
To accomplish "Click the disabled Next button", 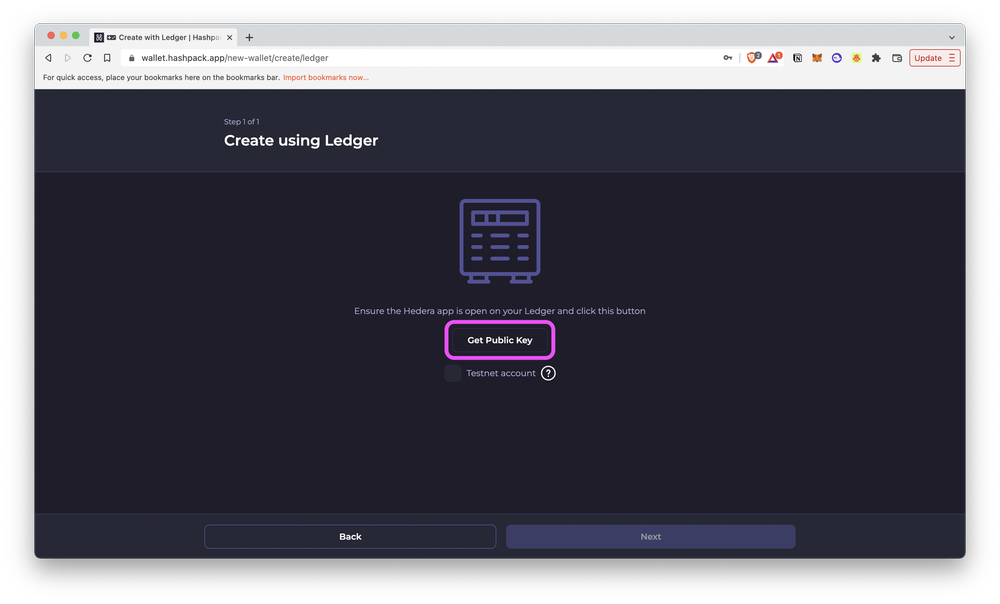I will (x=650, y=536).
